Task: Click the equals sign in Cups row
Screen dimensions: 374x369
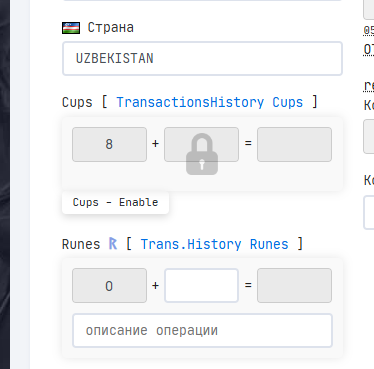Action: [248, 143]
